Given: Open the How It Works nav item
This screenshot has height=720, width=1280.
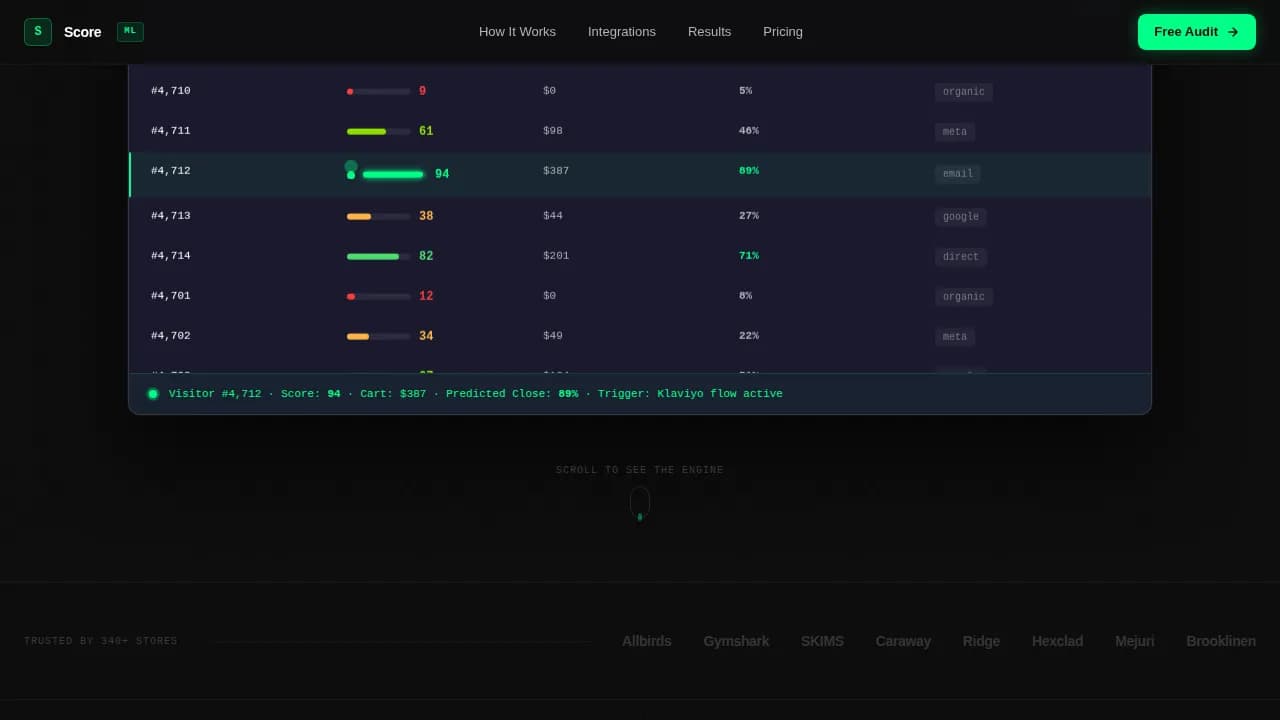Looking at the screenshot, I should [517, 31].
